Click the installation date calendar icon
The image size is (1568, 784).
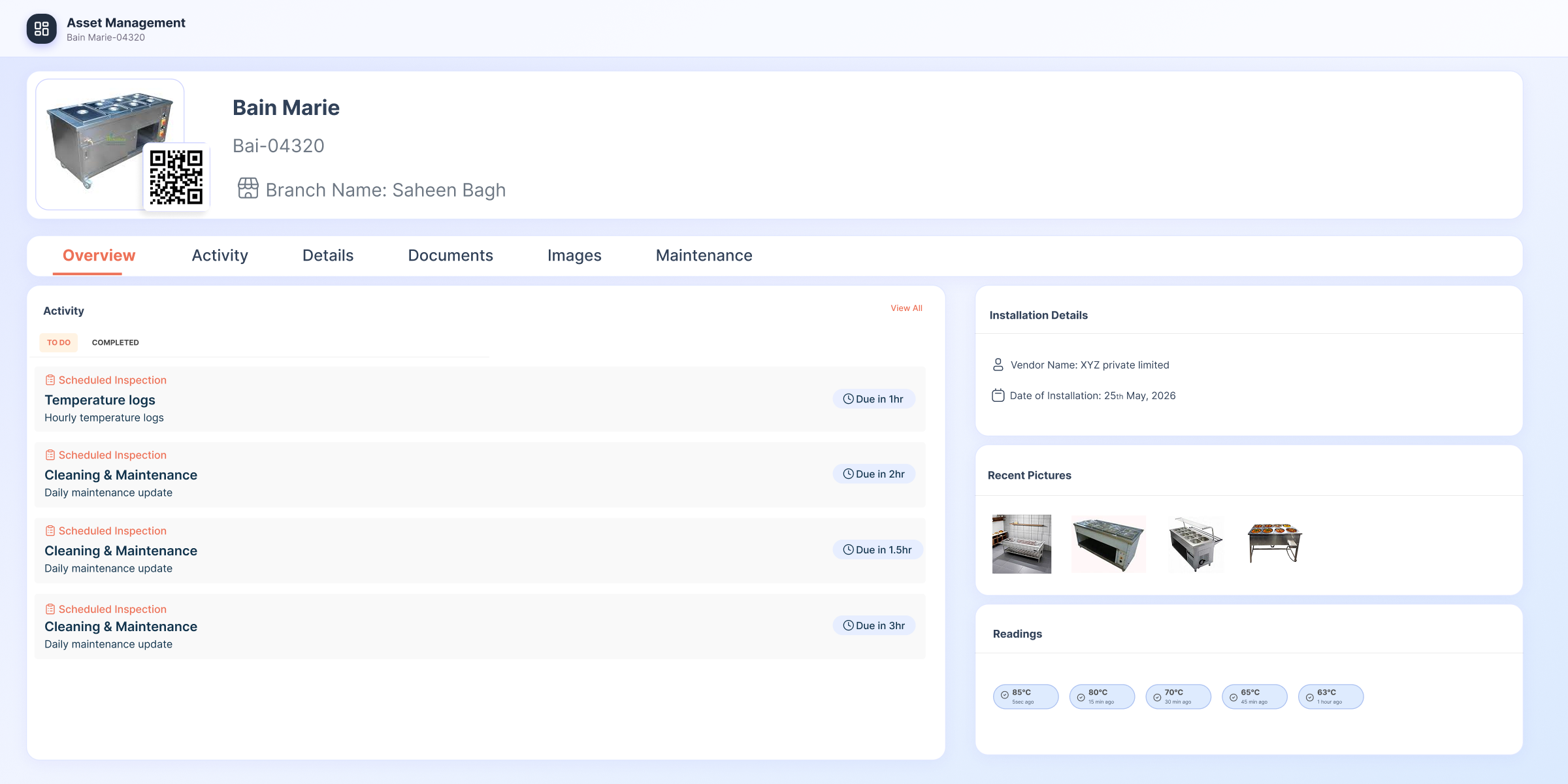(998, 395)
